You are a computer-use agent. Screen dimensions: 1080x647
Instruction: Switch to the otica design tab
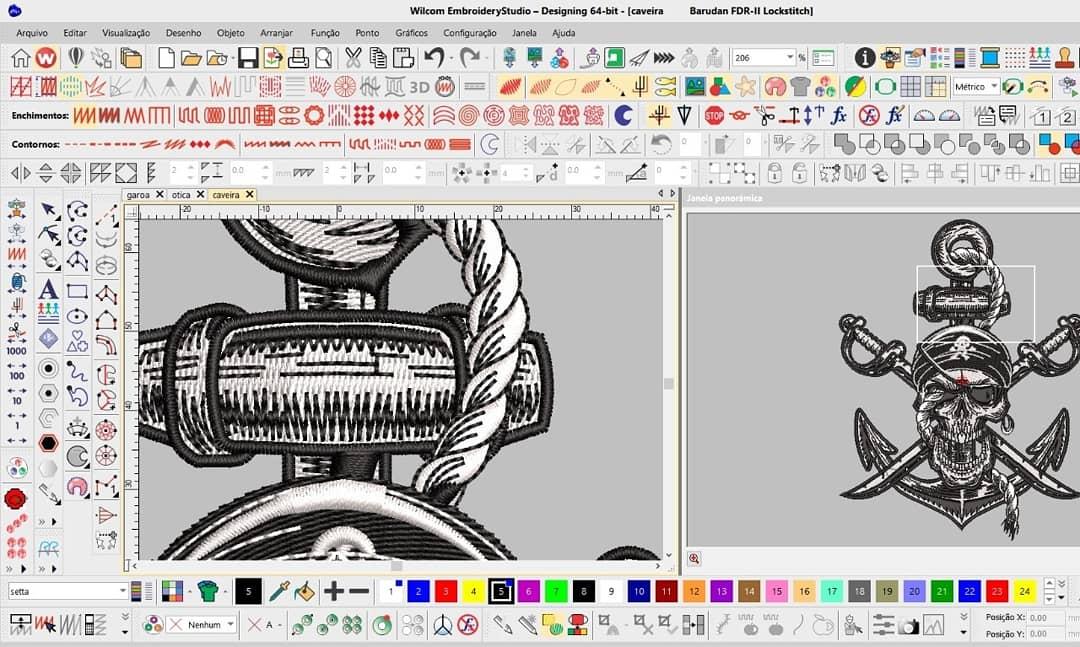pos(180,195)
